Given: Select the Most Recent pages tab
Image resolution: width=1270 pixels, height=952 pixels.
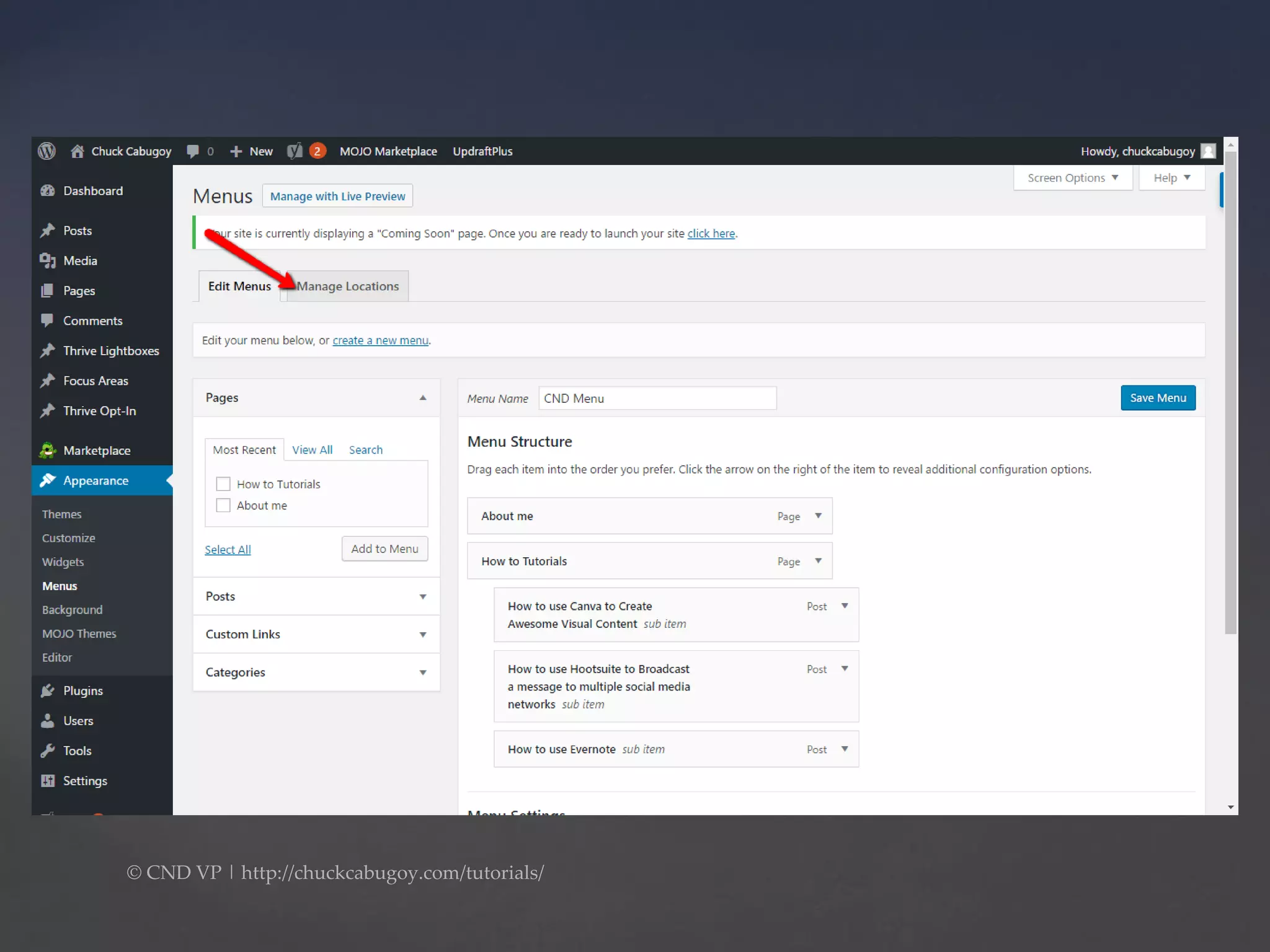Looking at the screenshot, I should click(244, 450).
